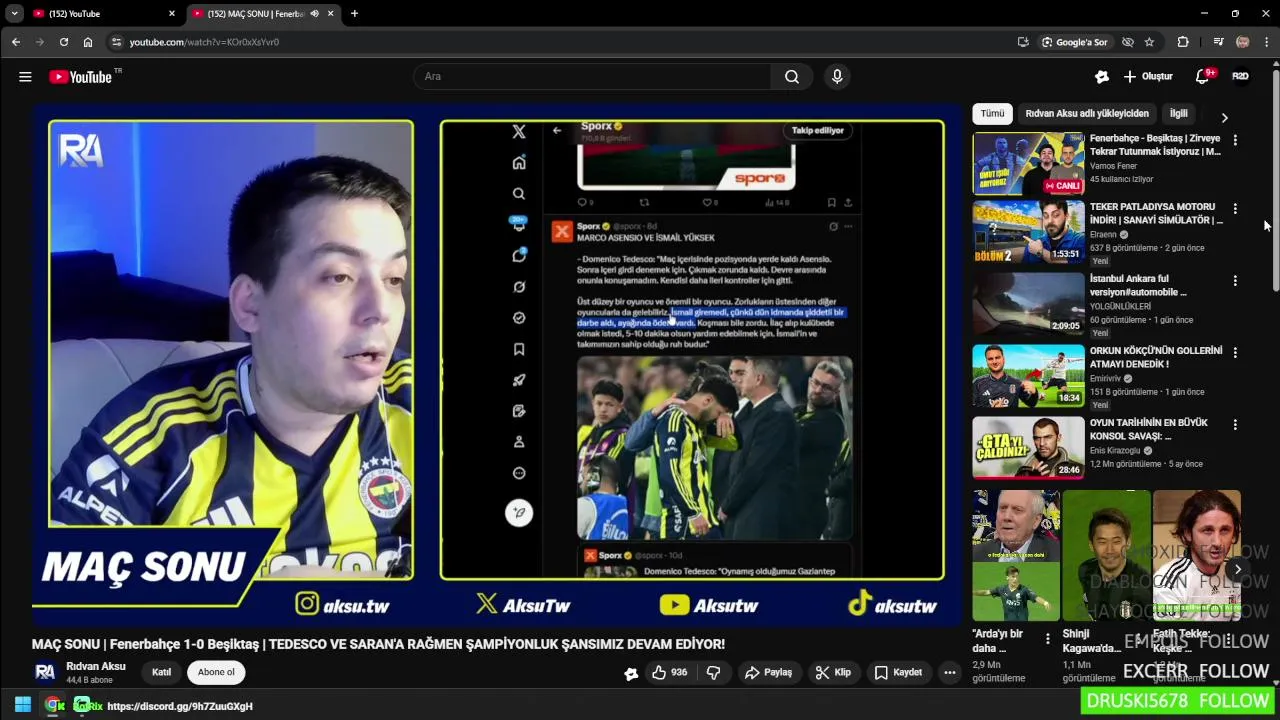Open the Chrome profile avatar
The width and height of the screenshot is (1280, 720).
coord(1242,42)
